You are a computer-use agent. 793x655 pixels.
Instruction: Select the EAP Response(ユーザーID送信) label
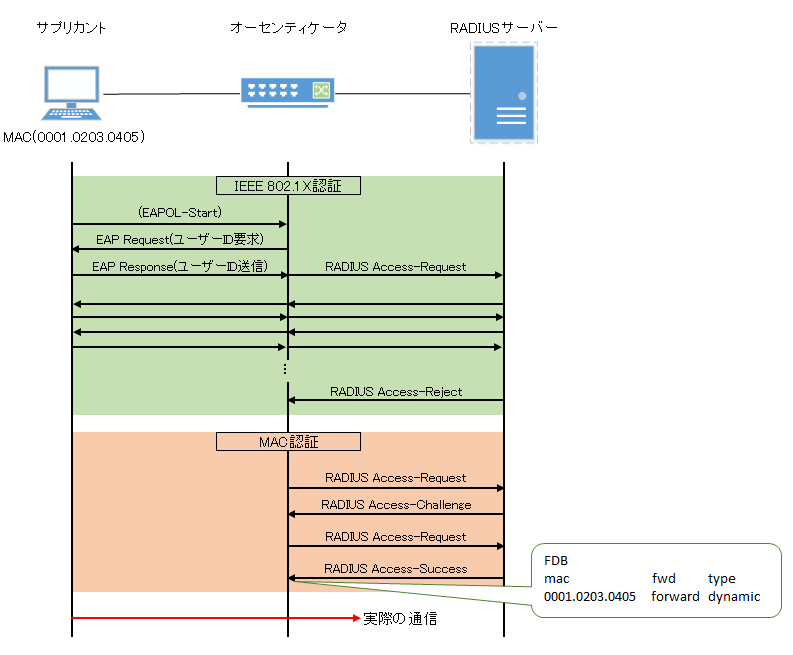click(x=179, y=267)
